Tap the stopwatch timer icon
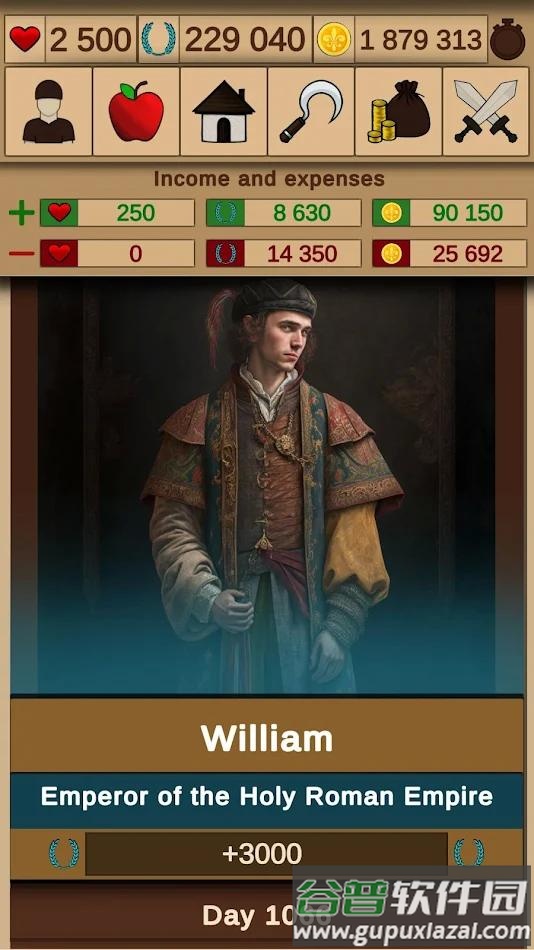 [x=507, y=40]
